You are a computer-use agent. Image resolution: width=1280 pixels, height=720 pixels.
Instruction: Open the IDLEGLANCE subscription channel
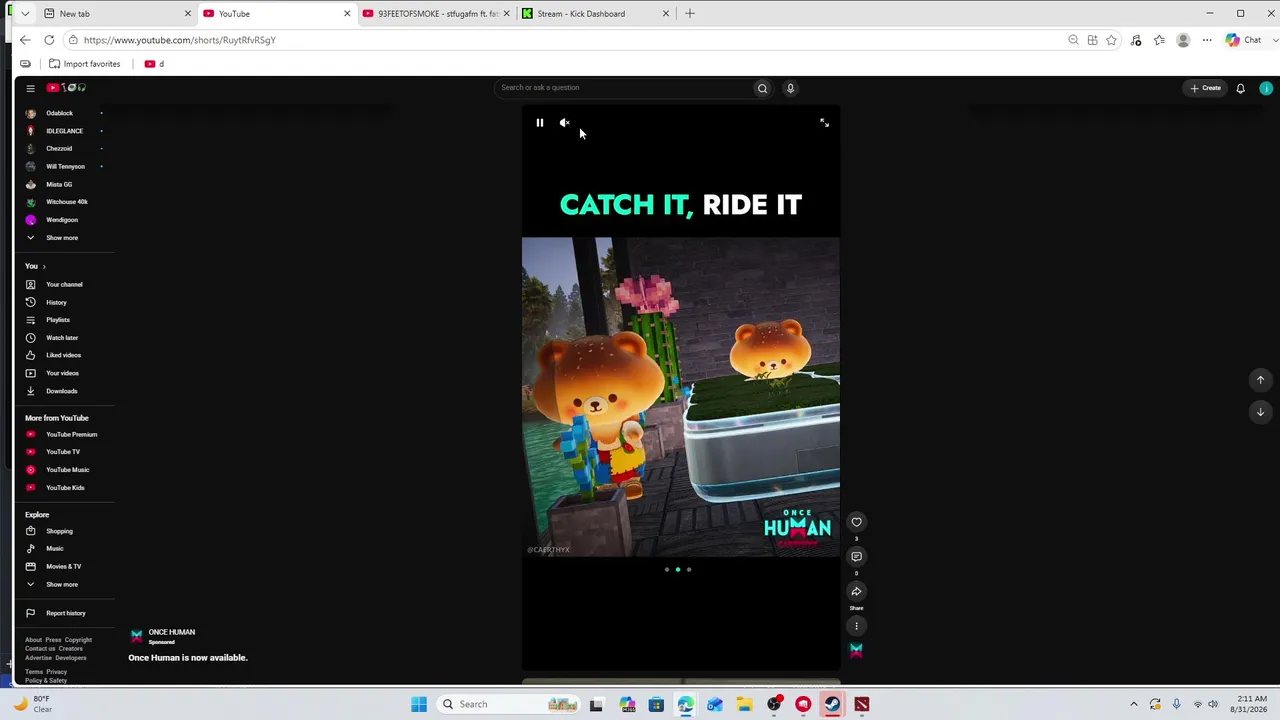(65, 131)
